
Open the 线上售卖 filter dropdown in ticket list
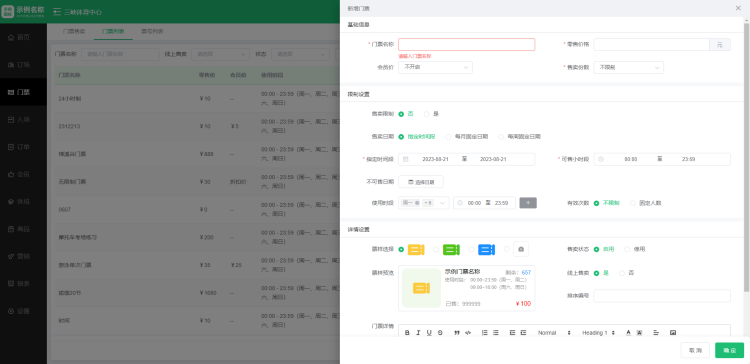coord(221,54)
